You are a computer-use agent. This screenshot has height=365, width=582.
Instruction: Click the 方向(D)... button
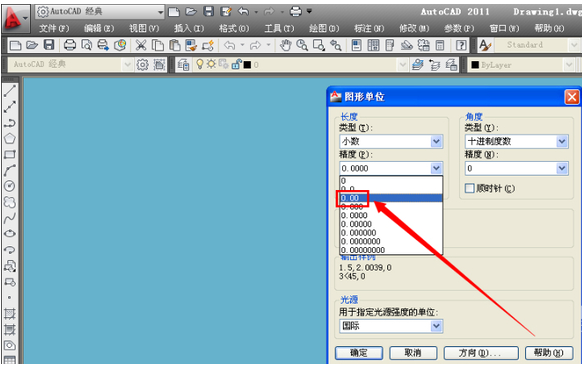click(481, 353)
